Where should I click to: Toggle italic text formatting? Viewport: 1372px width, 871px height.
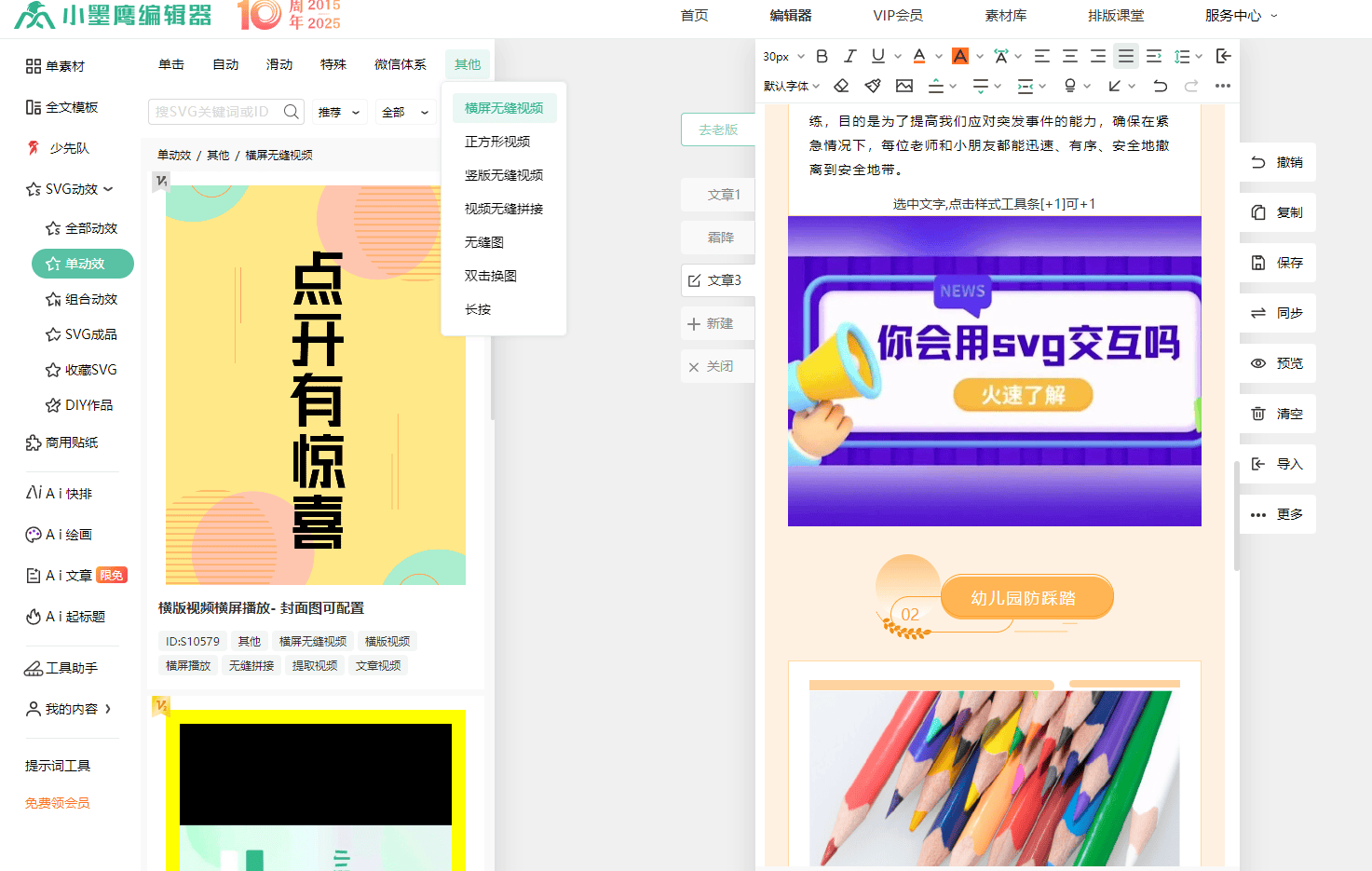[849, 57]
